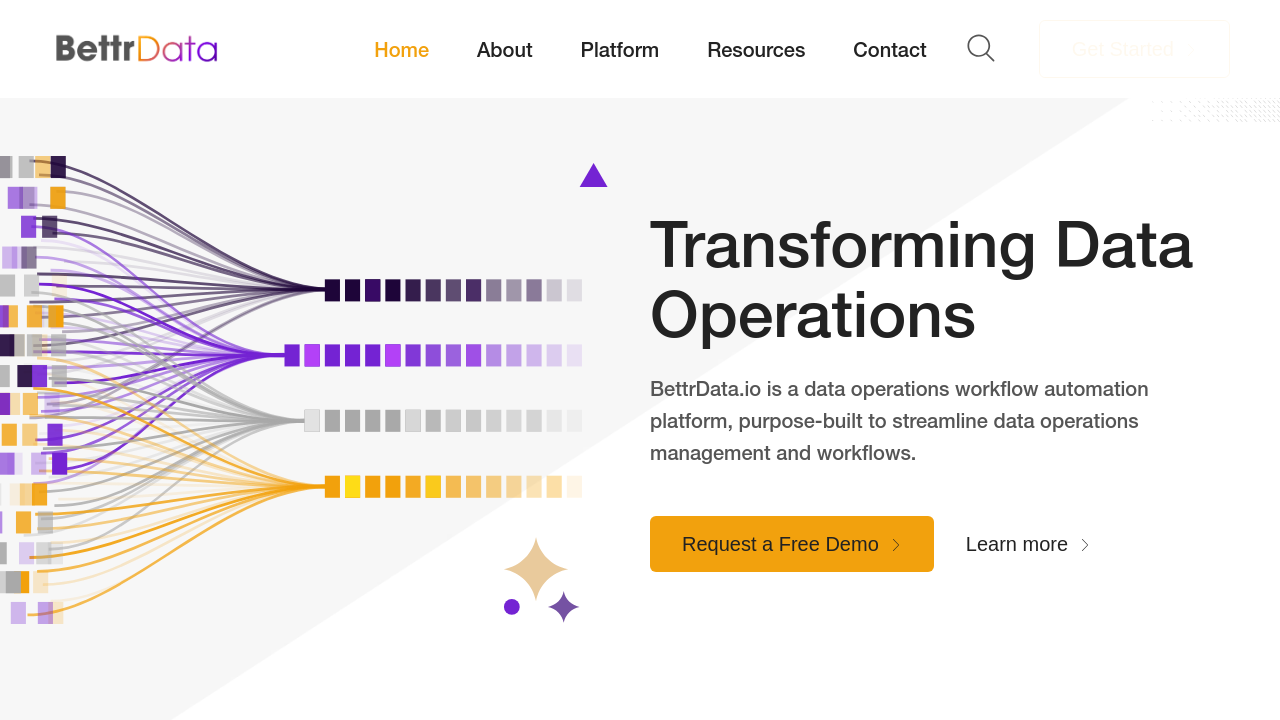The width and height of the screenshot is (1280, 720).
Task: Click Request a Free Demo button
Action: [x=792, y=544]
